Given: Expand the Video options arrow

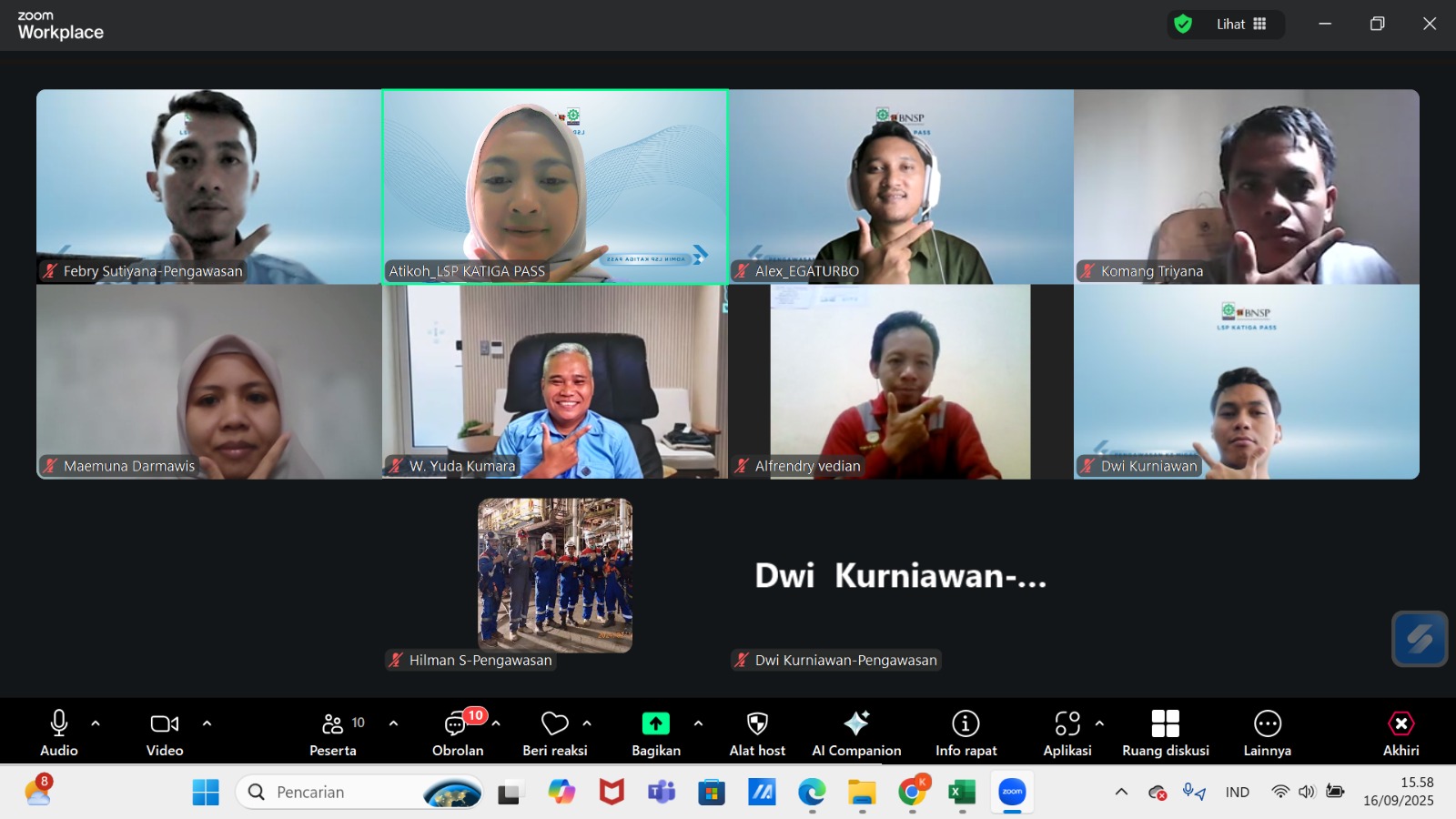Looking at the screenshot, I should (x=207, y=723).
